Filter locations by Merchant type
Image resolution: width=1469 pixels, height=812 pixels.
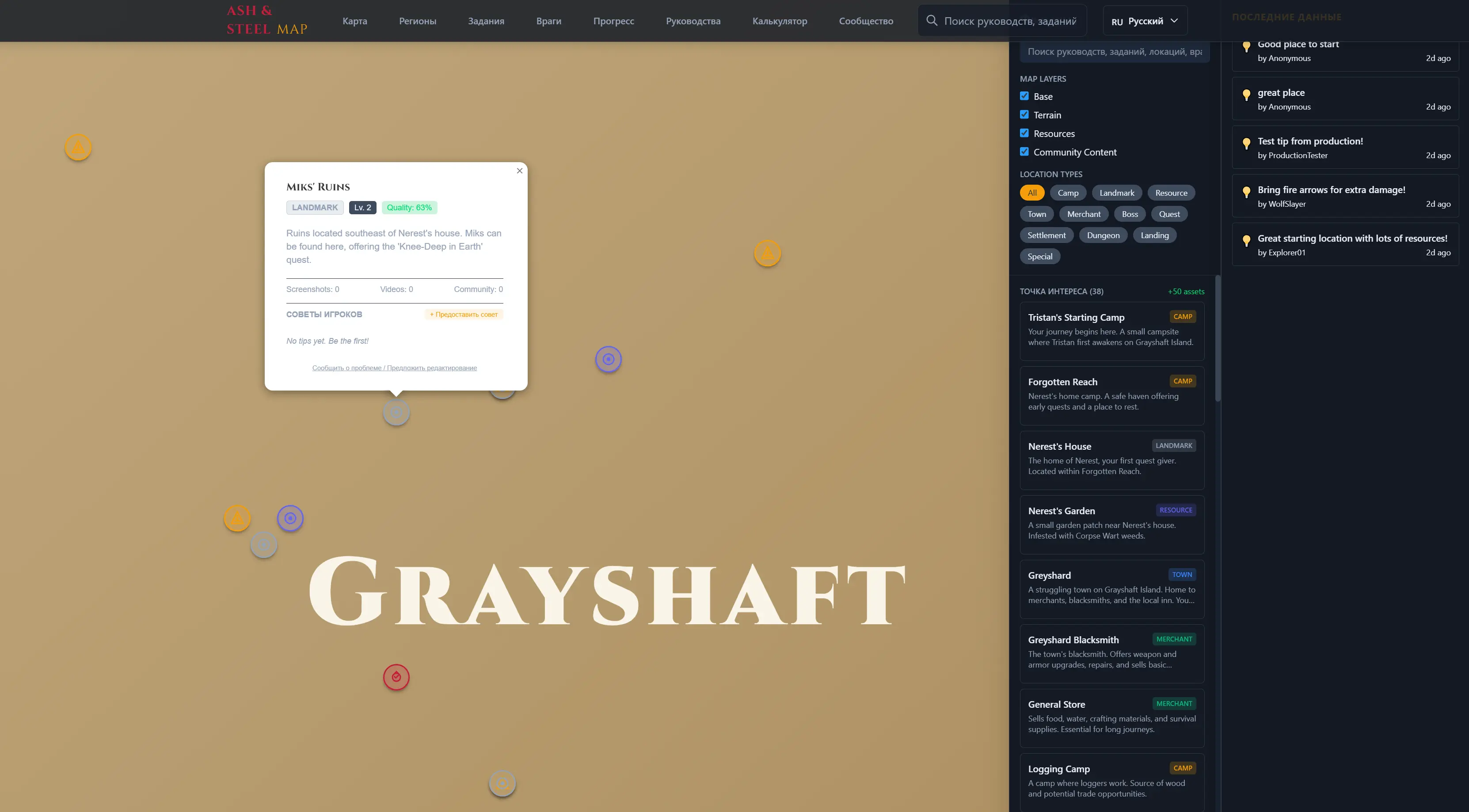[x=1084, y=214]
